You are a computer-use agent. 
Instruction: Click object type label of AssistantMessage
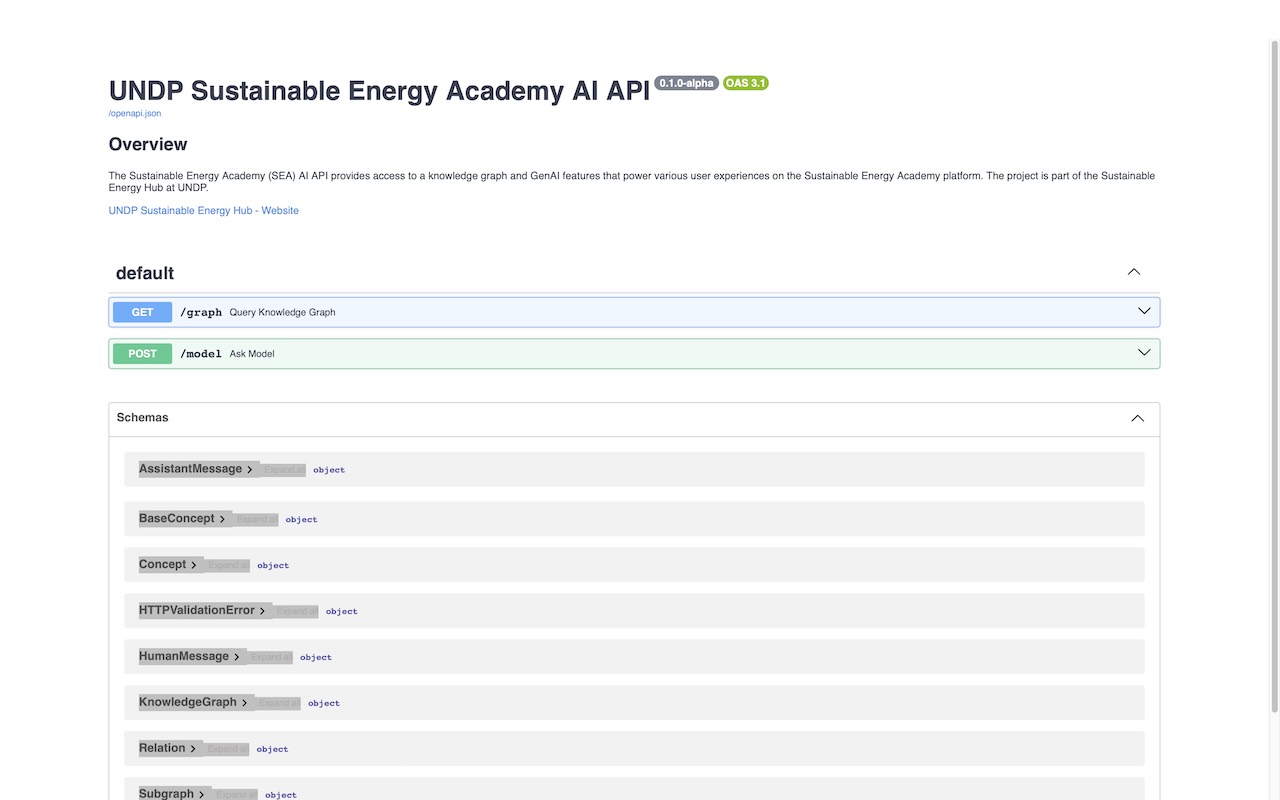[x=329, y=470]
